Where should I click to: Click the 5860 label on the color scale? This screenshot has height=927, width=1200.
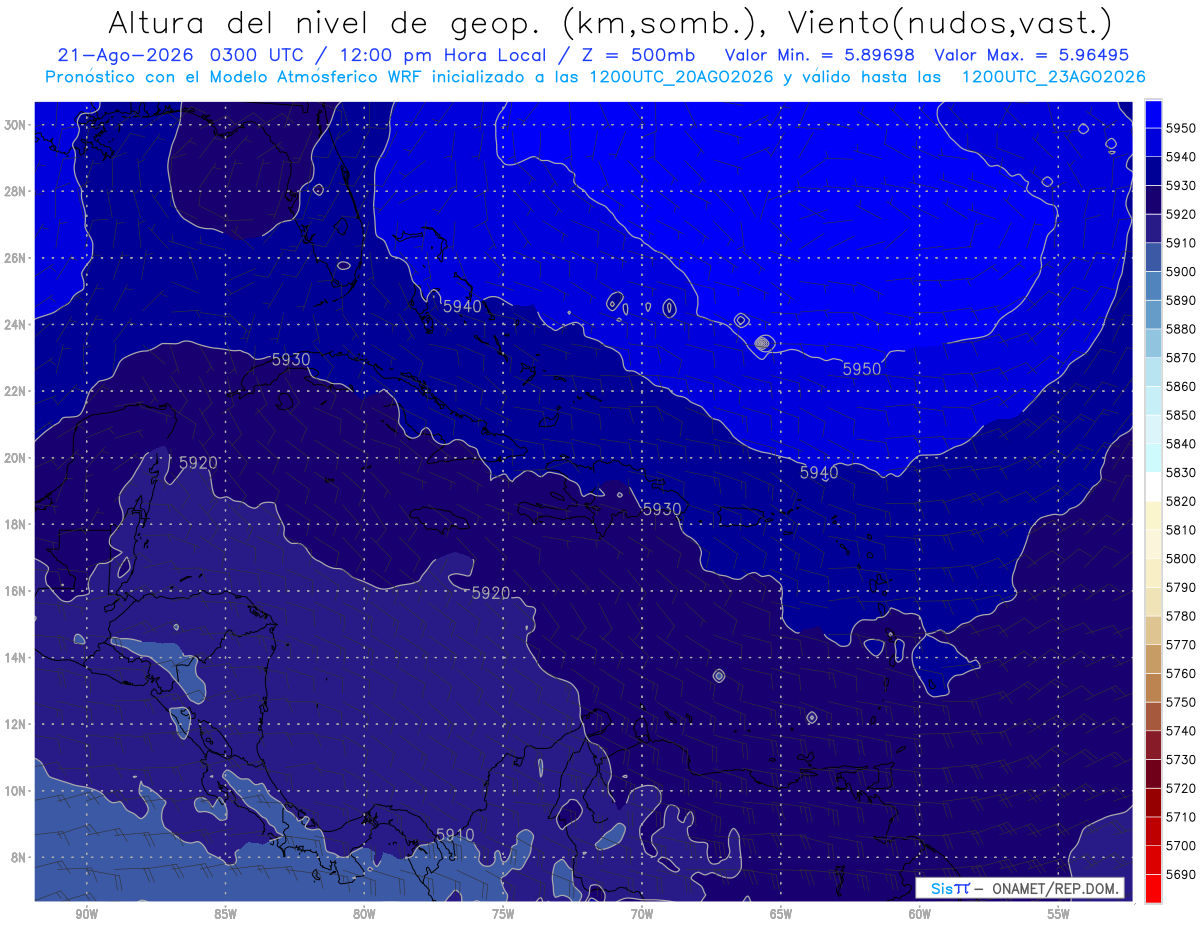pyautogui.click(x=1181, y=386)
